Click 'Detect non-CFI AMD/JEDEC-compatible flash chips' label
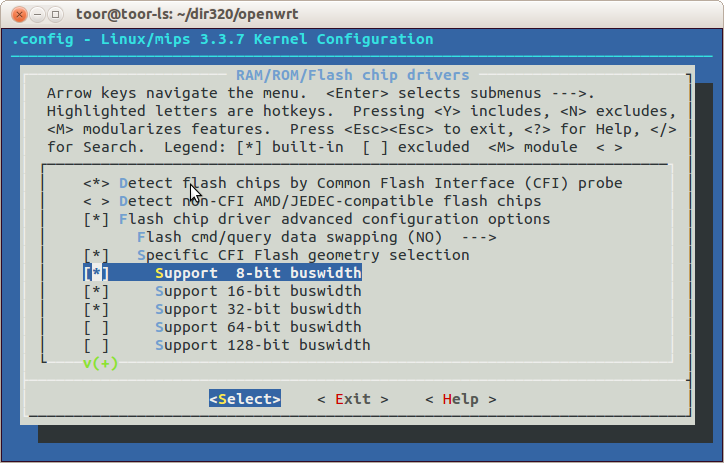The image size is (724, 463). pyautogui.click(x=330, y=201)
